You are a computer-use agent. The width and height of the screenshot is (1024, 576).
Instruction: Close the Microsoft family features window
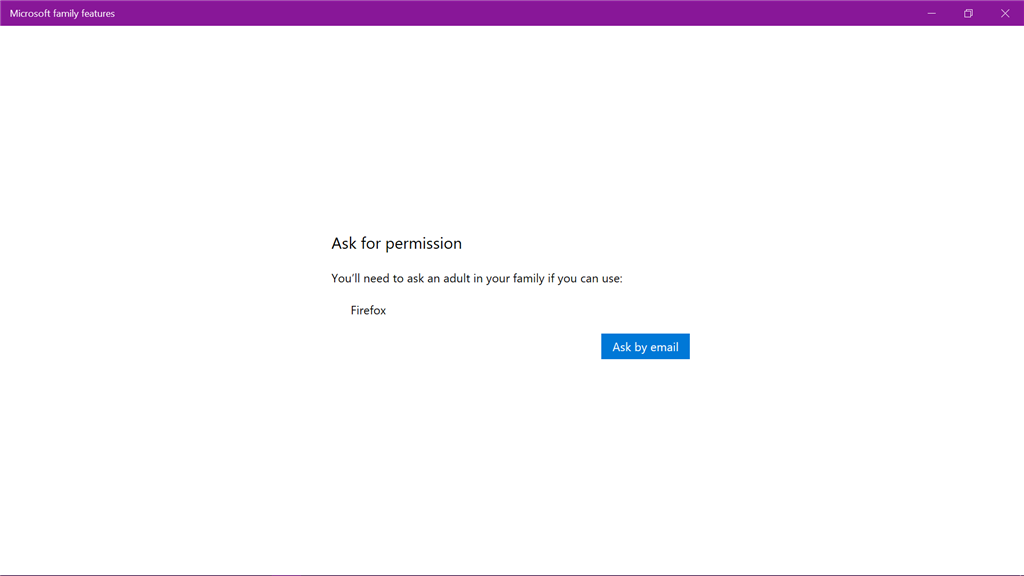[1005, 13]
